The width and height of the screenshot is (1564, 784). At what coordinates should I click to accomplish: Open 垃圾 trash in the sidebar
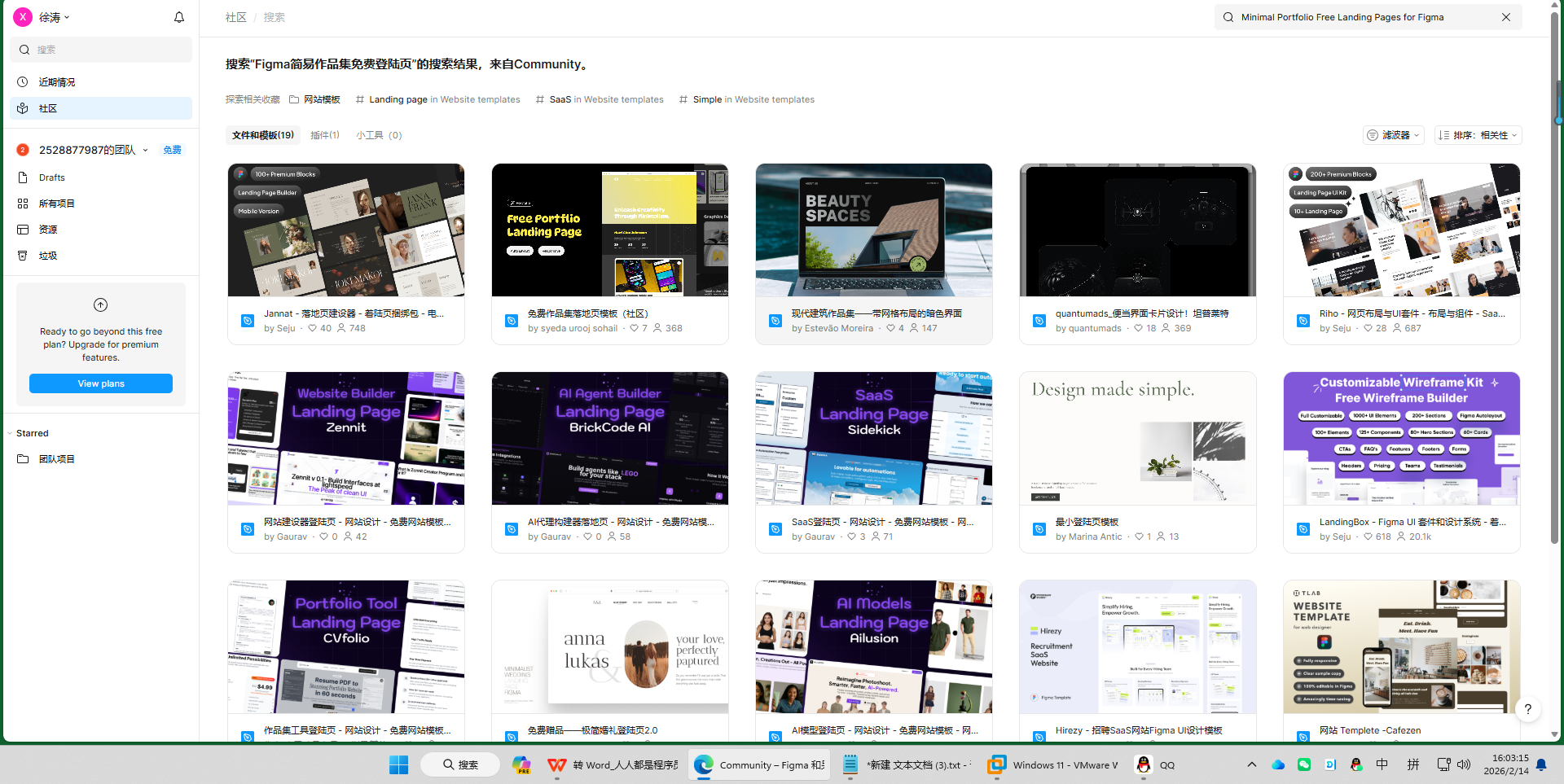tap(101, 256)
